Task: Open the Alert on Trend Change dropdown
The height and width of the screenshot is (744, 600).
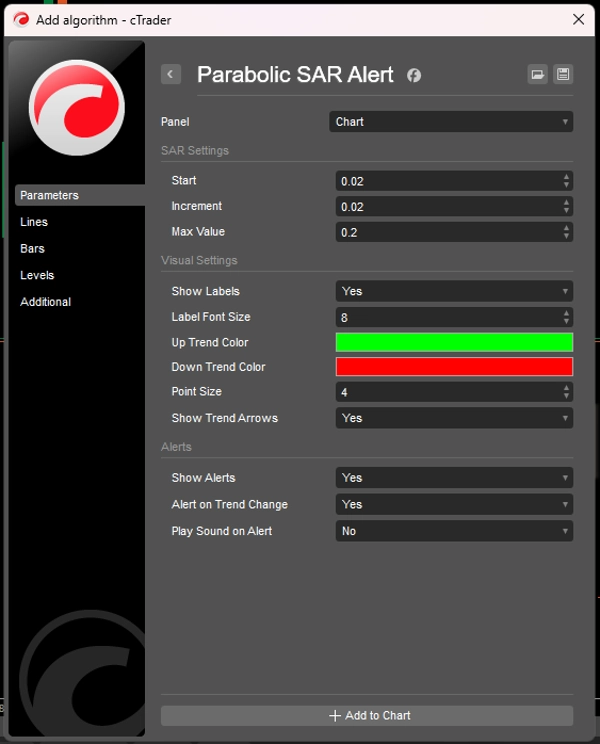Action: (x=454, y=504)
